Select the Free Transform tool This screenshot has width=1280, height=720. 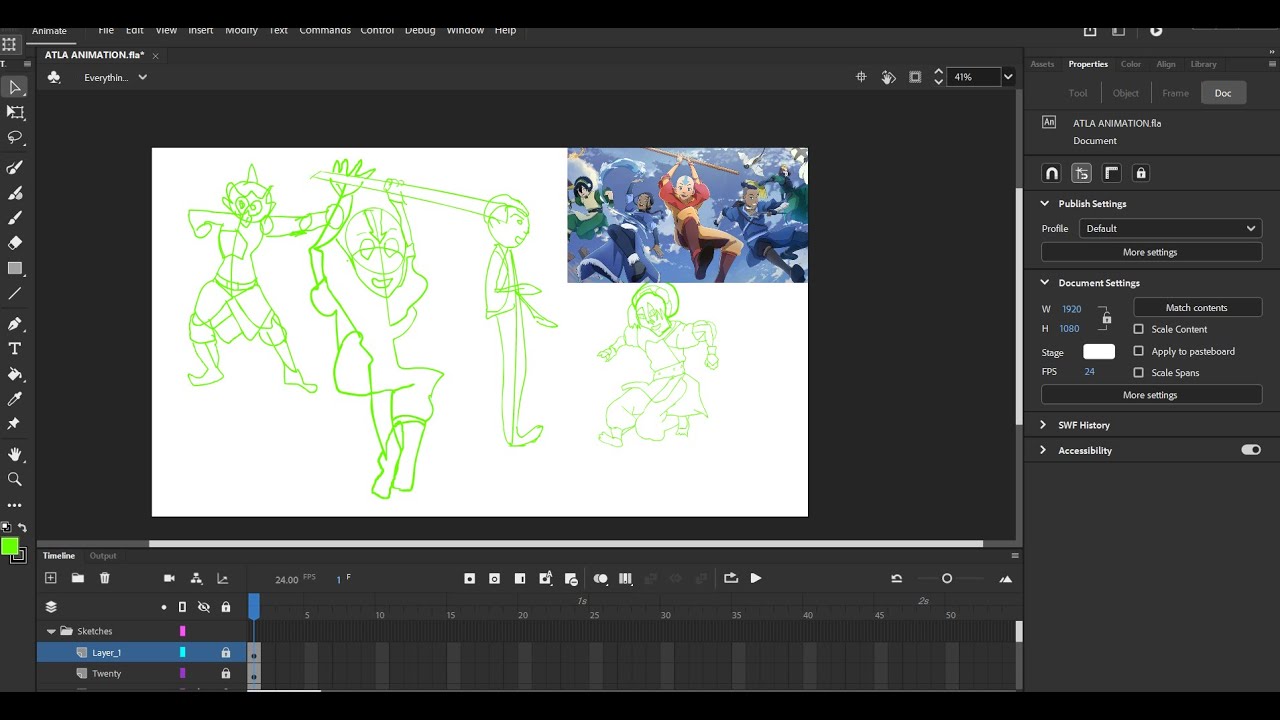(x=15, y=113)
